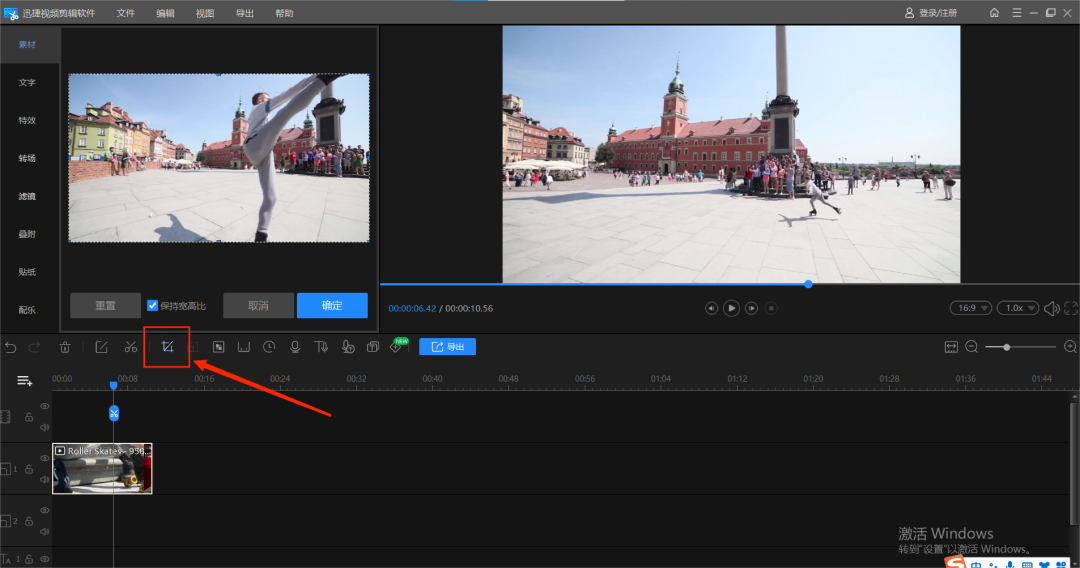The width and height of the screenshot is (1080, 568).
Task: Open the voice recording microphone tool
Action: (295, 347)
